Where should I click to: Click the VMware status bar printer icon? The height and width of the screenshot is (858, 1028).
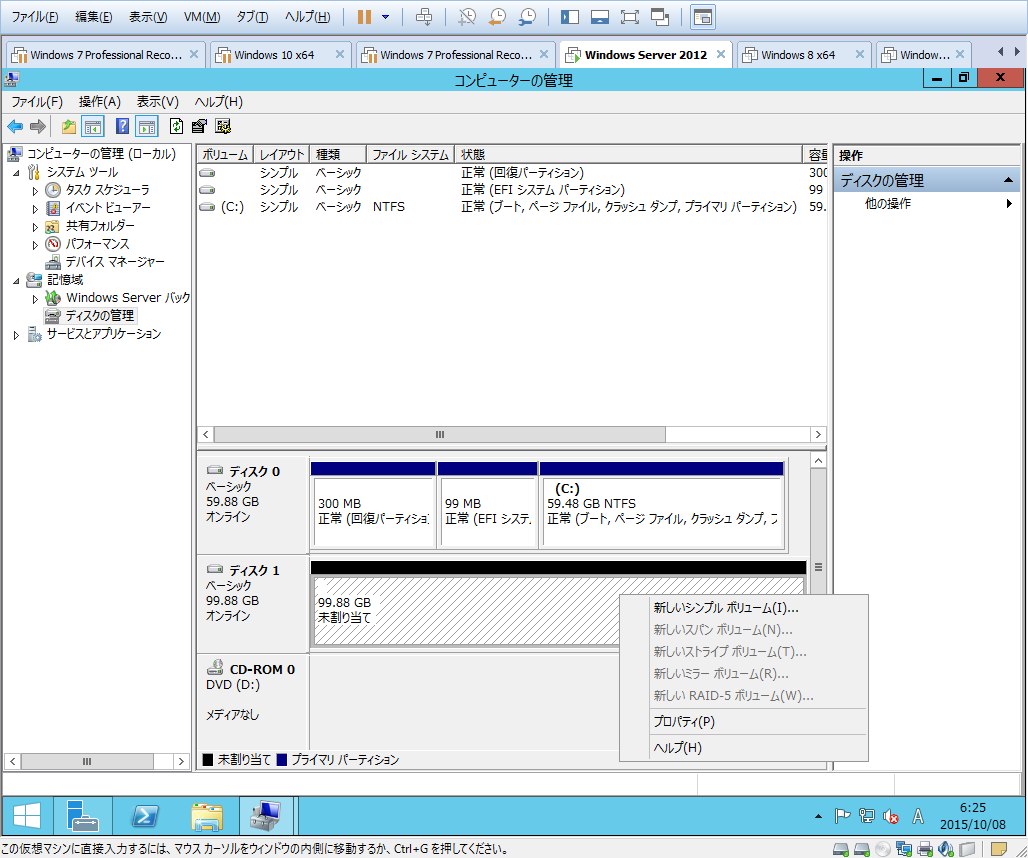[x=925, y=849]
